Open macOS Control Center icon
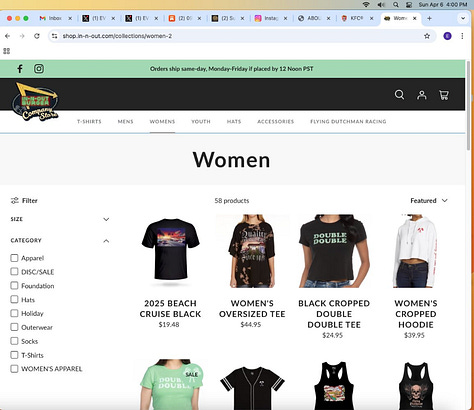 409,4
